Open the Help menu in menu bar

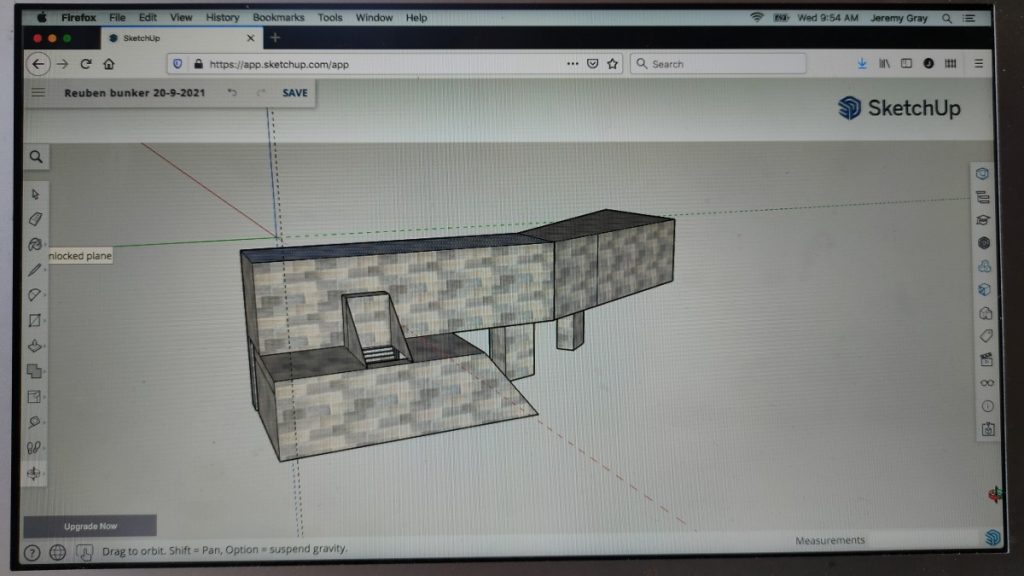[416, 18]
